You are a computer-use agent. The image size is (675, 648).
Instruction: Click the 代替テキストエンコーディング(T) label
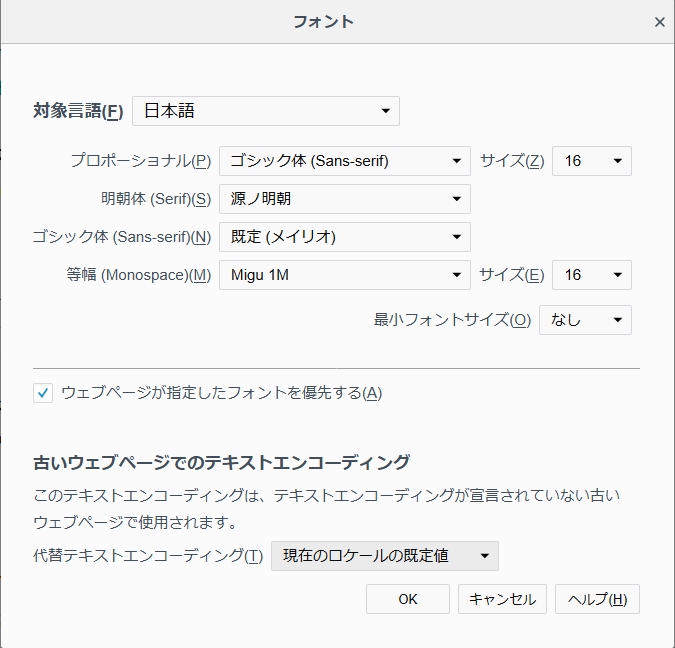pyautogui.click(x=148, y=556)
